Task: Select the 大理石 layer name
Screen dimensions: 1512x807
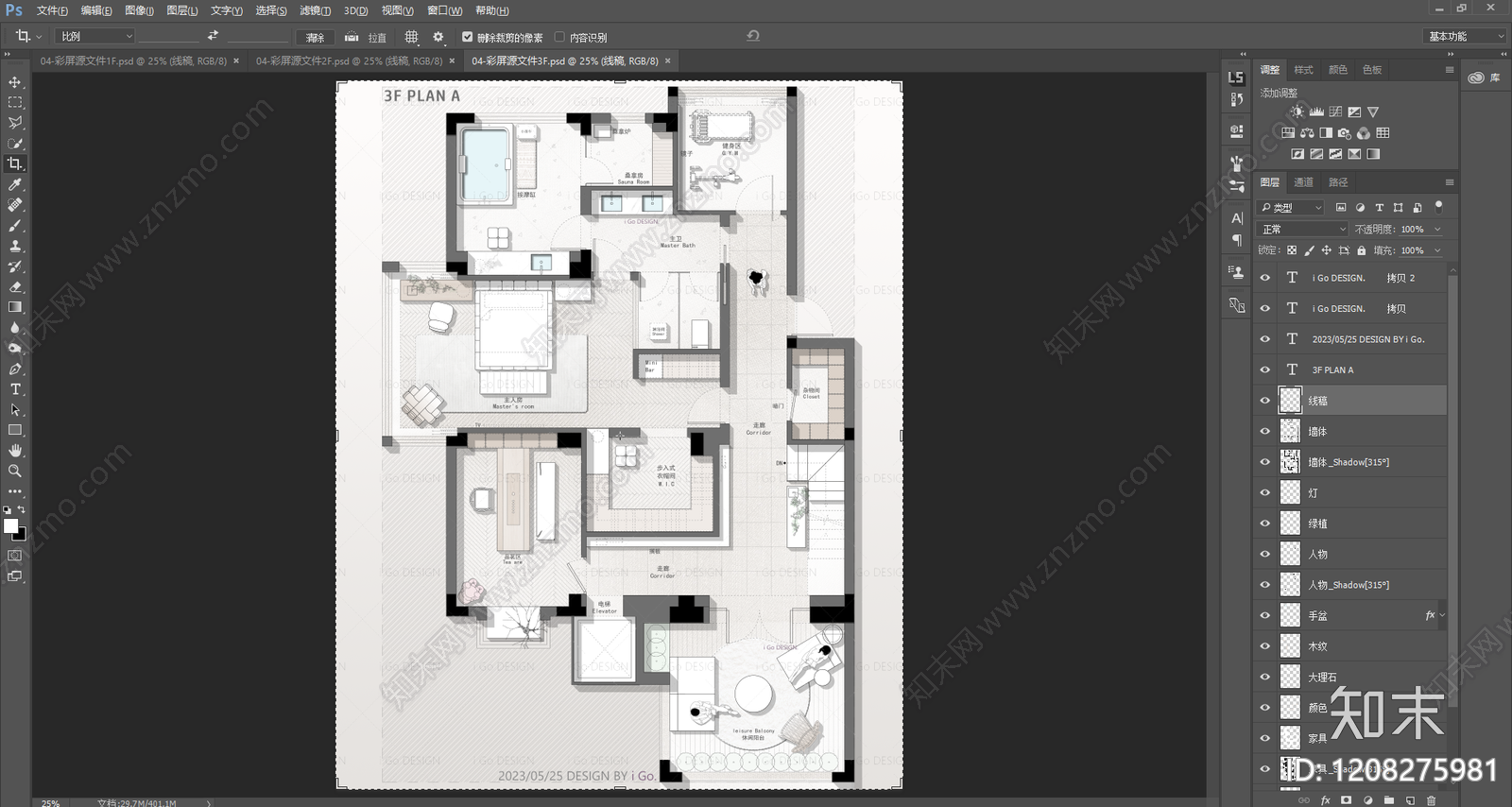Action: pos(1322,678)
